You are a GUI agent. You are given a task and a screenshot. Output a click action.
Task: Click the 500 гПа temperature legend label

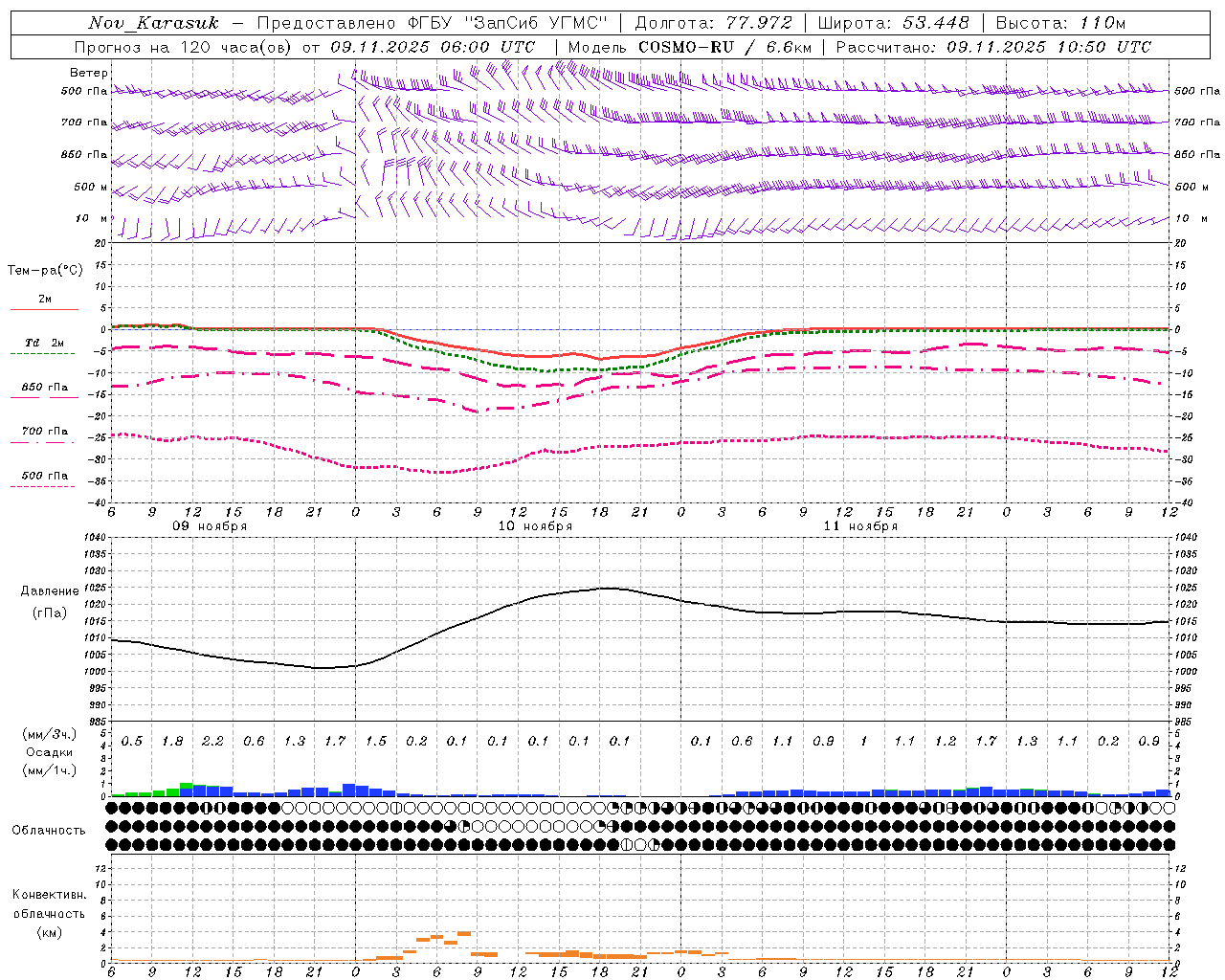[45, 476]
